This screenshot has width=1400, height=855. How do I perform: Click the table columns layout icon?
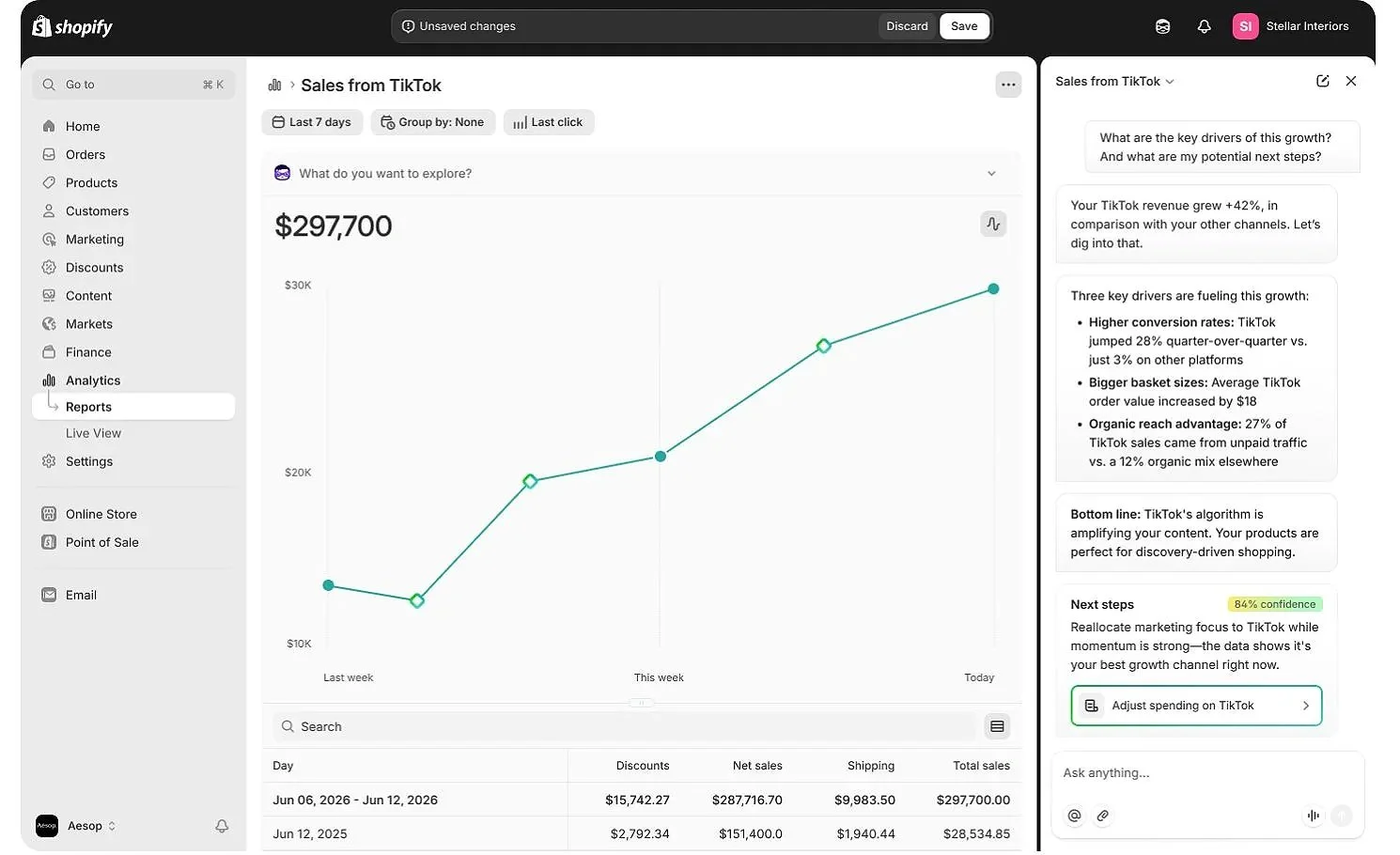click(x=997, y=726)
